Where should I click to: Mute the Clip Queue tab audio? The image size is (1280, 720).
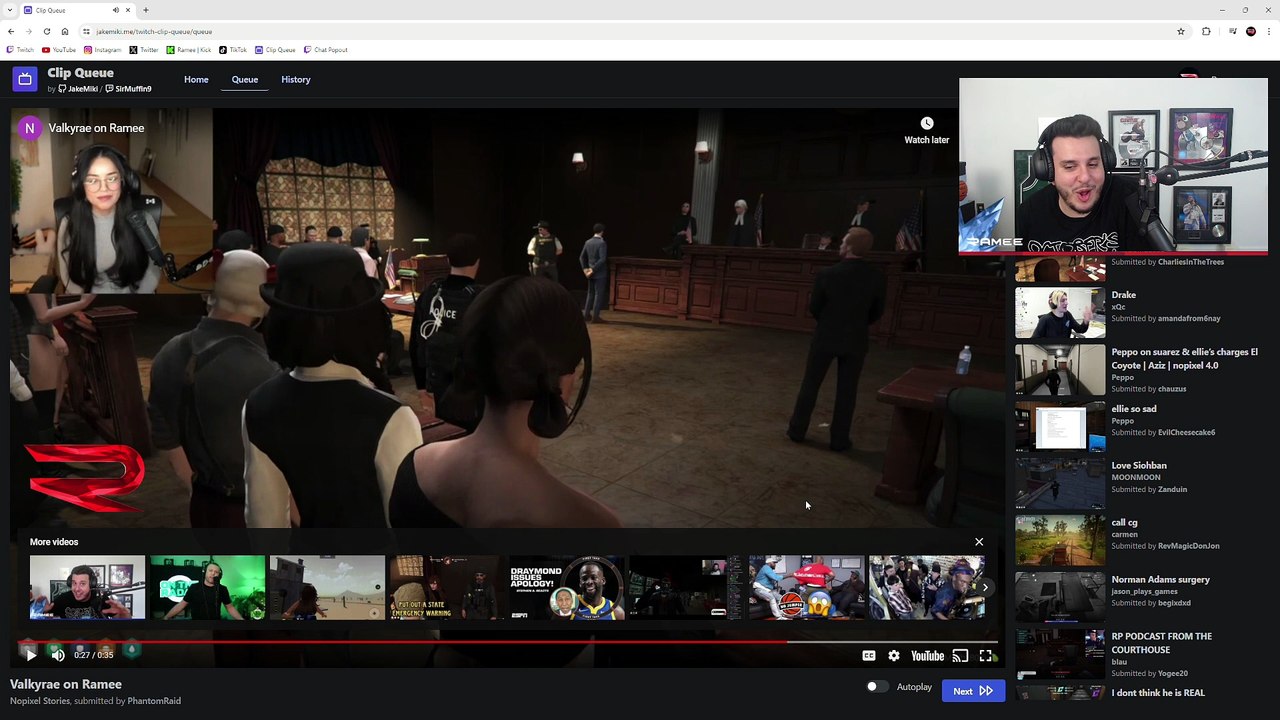click(x=116, y=10)
